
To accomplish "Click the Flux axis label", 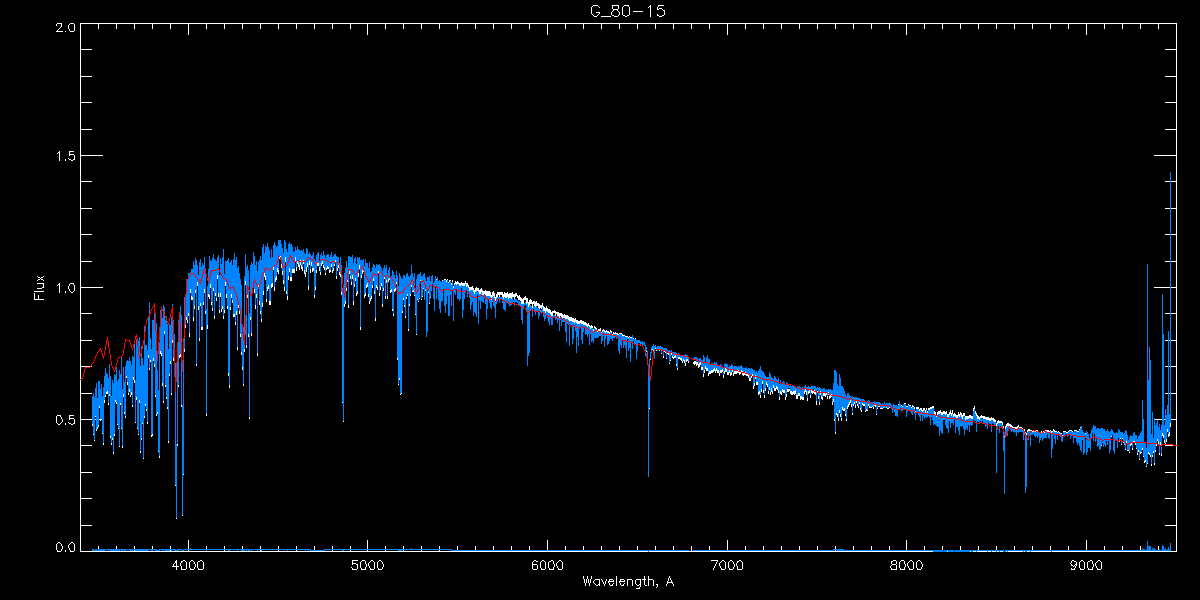I will point(40,287).
